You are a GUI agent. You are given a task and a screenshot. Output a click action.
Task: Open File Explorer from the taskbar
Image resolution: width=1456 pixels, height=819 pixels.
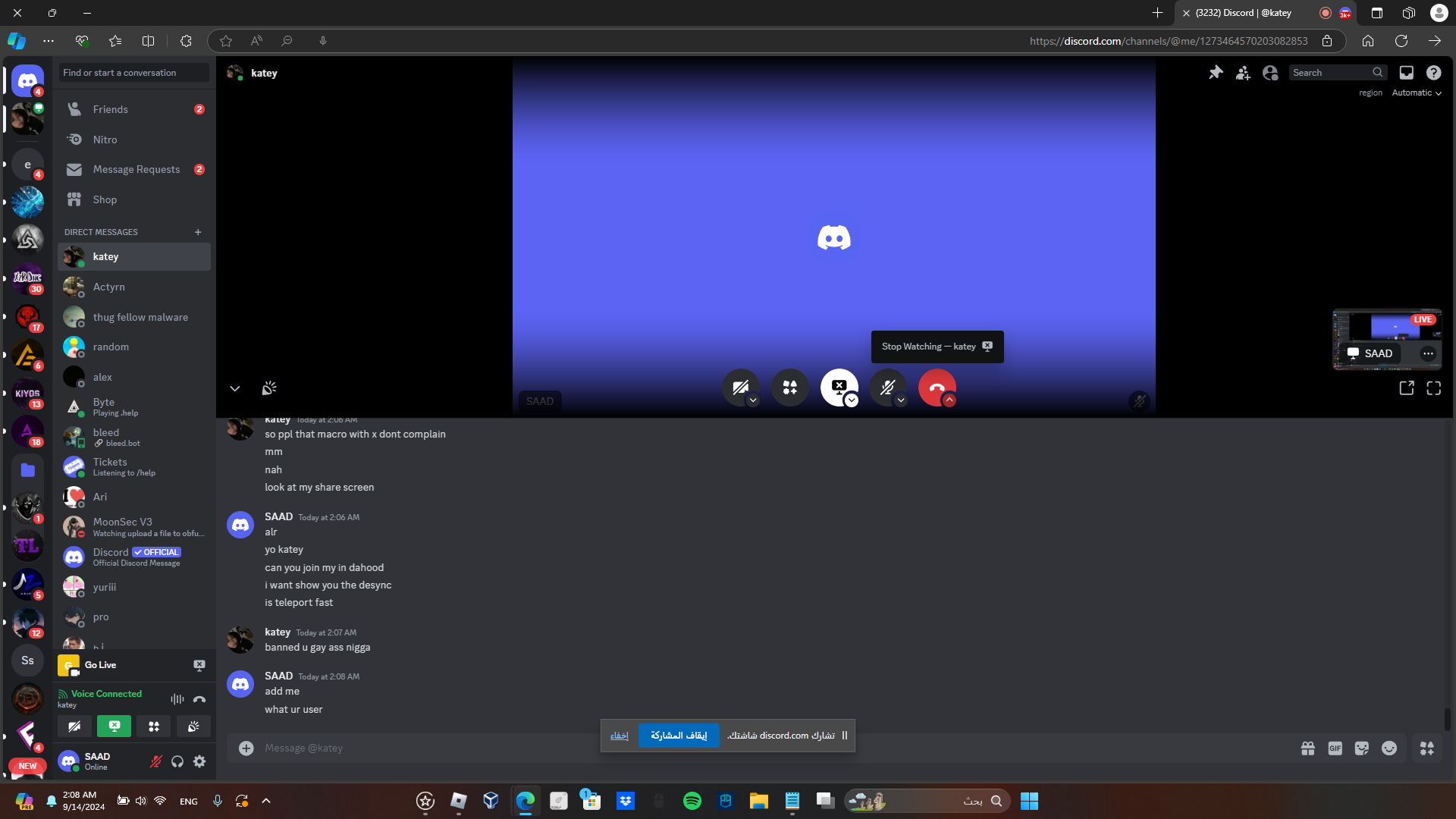759,801
